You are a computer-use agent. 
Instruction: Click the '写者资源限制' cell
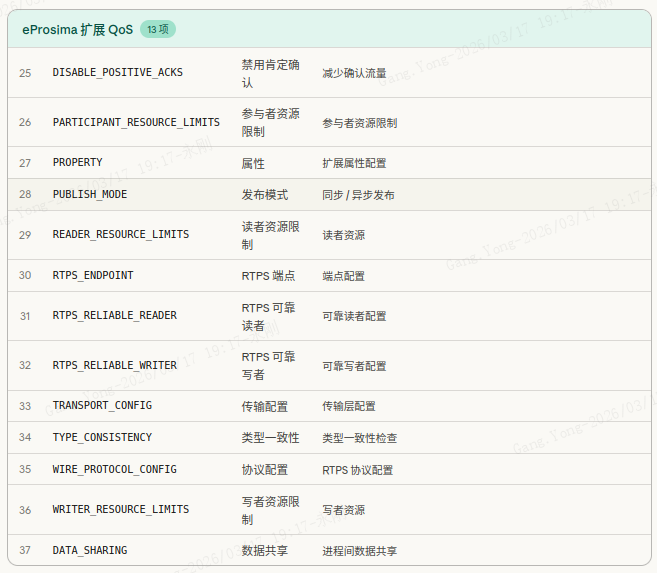271,510
